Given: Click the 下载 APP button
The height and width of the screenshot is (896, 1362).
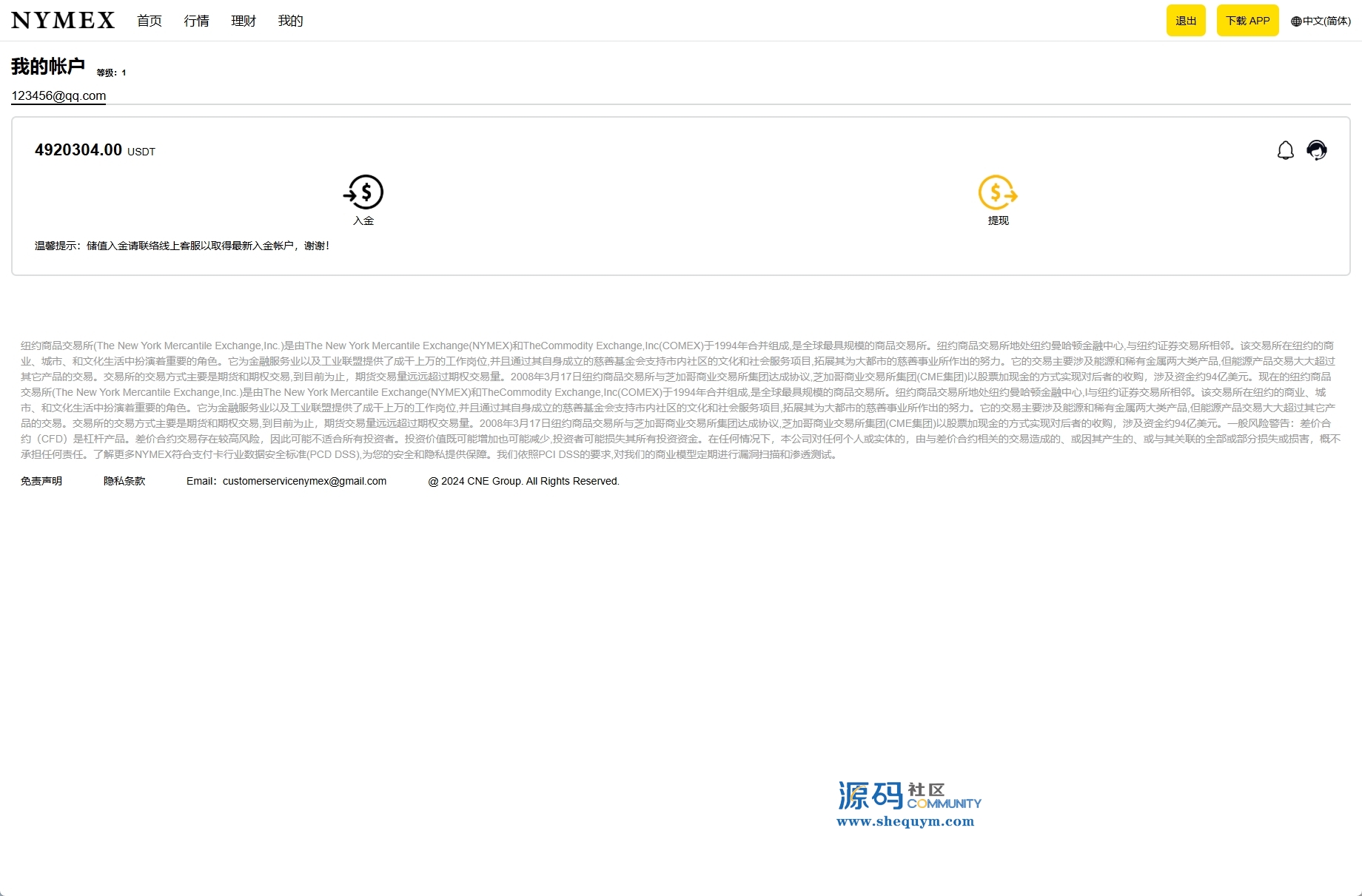Looking at the screenshot, I should (x=1247, y=21).
